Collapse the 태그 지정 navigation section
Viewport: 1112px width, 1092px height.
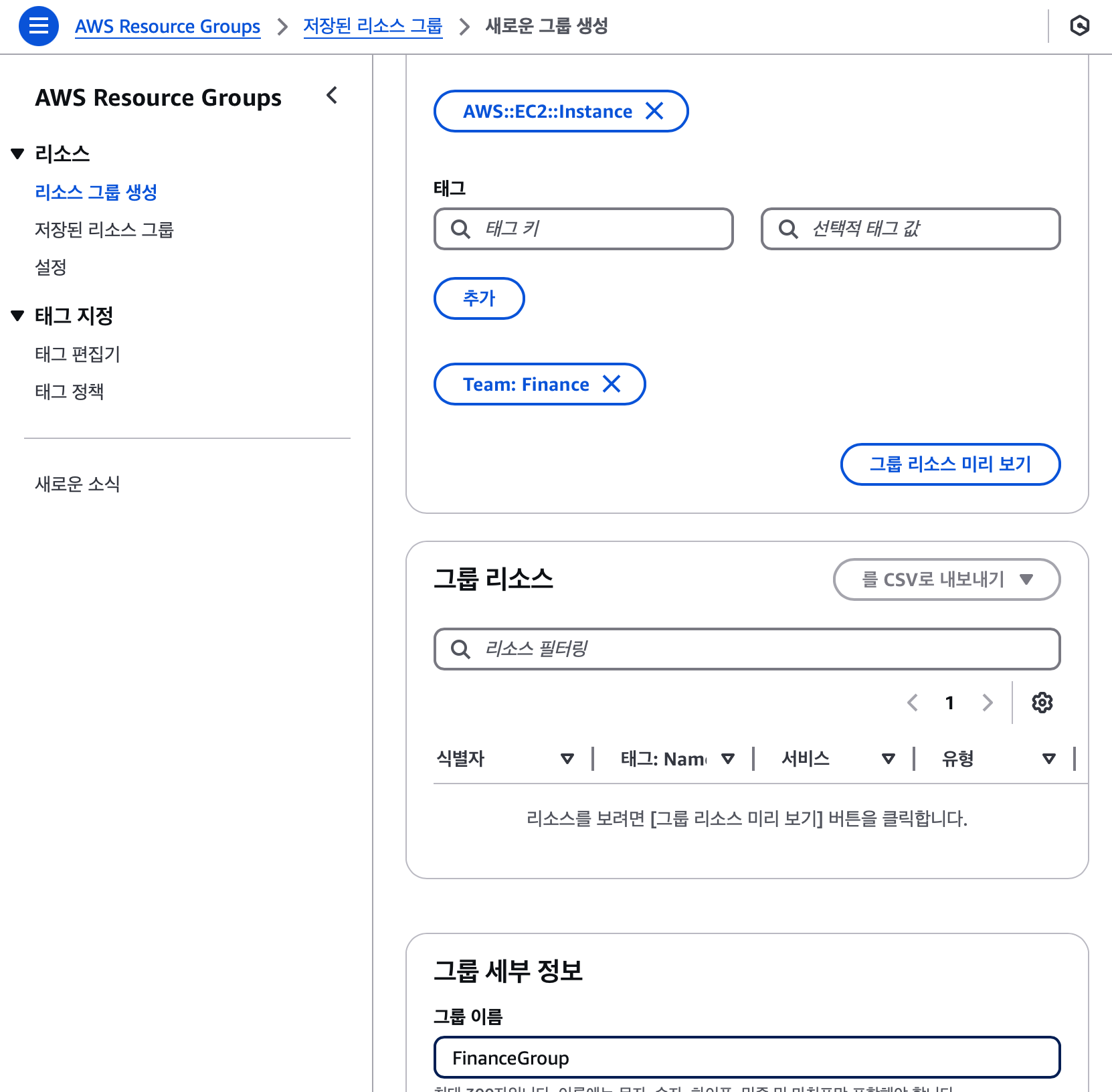pos(18,316)
